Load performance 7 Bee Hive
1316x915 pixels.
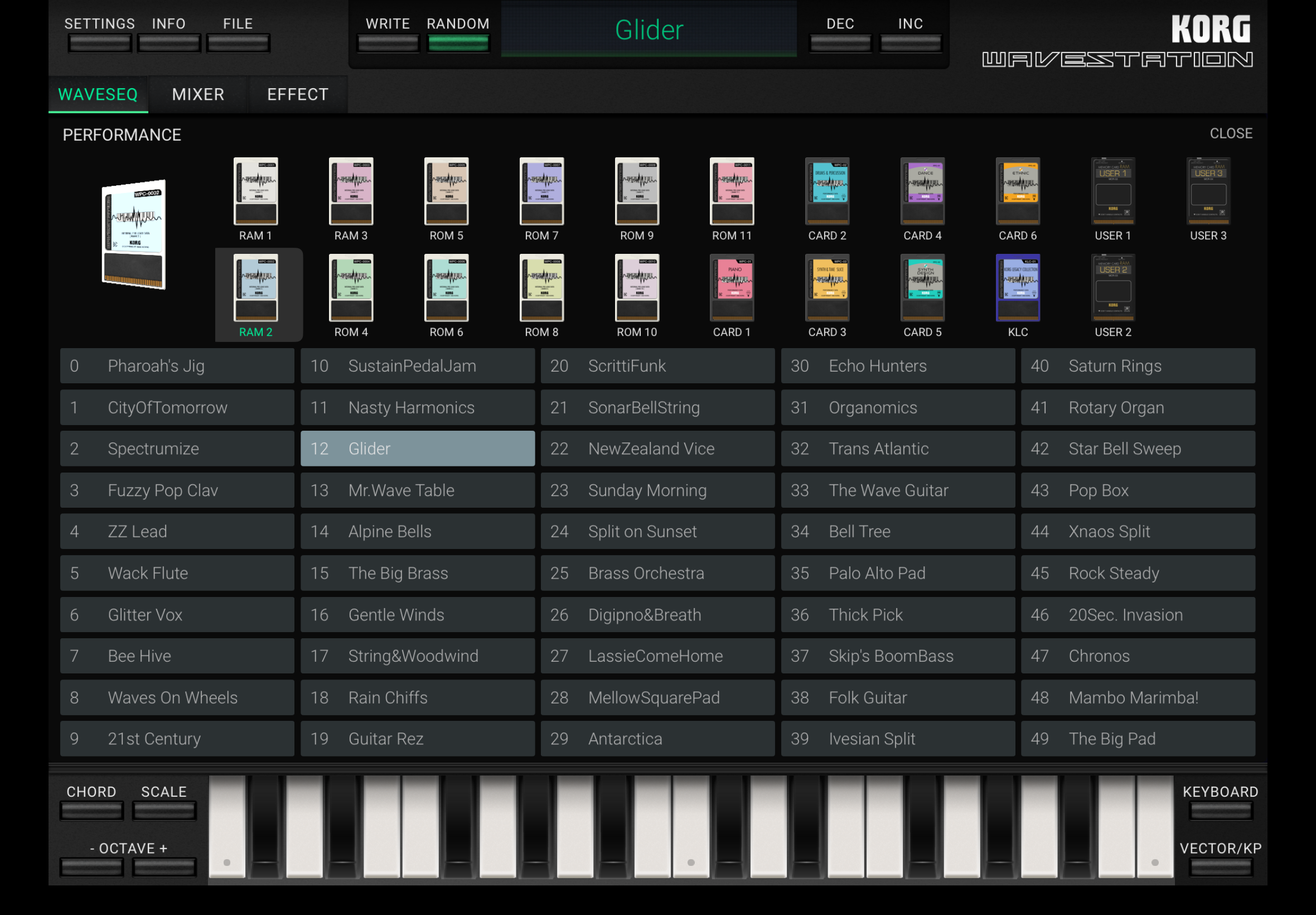click(177, 656)
